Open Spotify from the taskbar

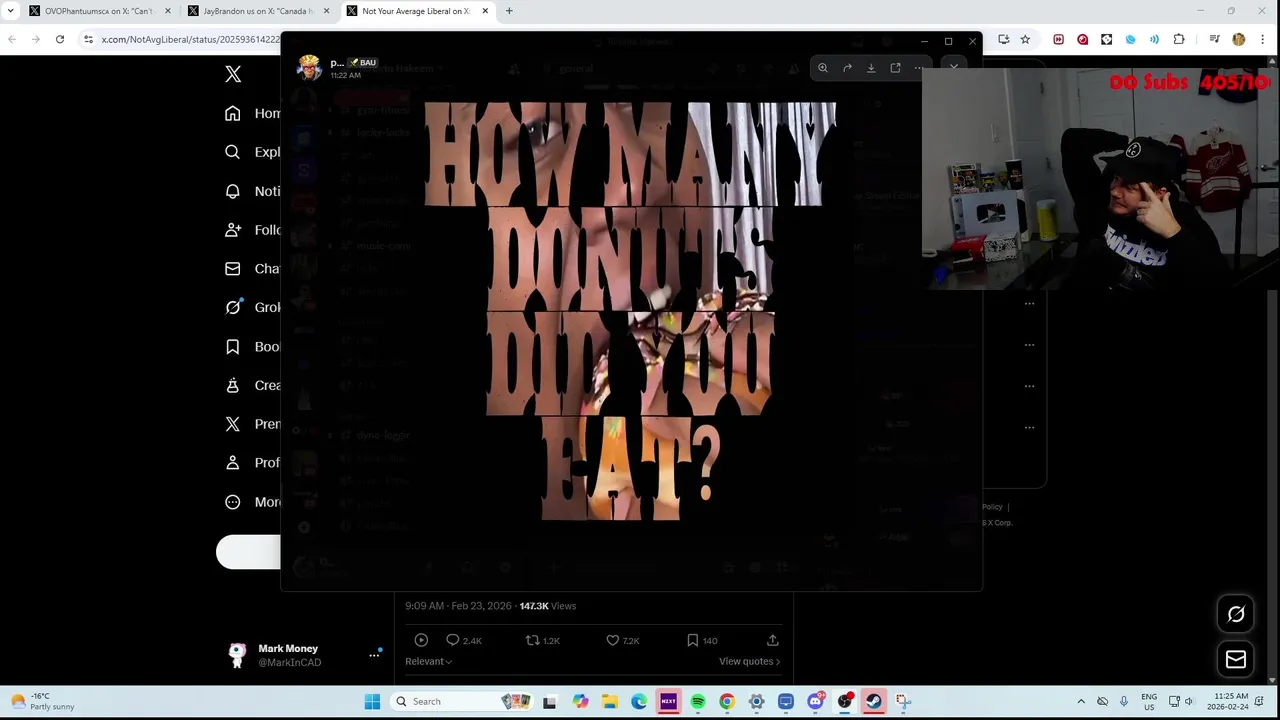[698, 701]
